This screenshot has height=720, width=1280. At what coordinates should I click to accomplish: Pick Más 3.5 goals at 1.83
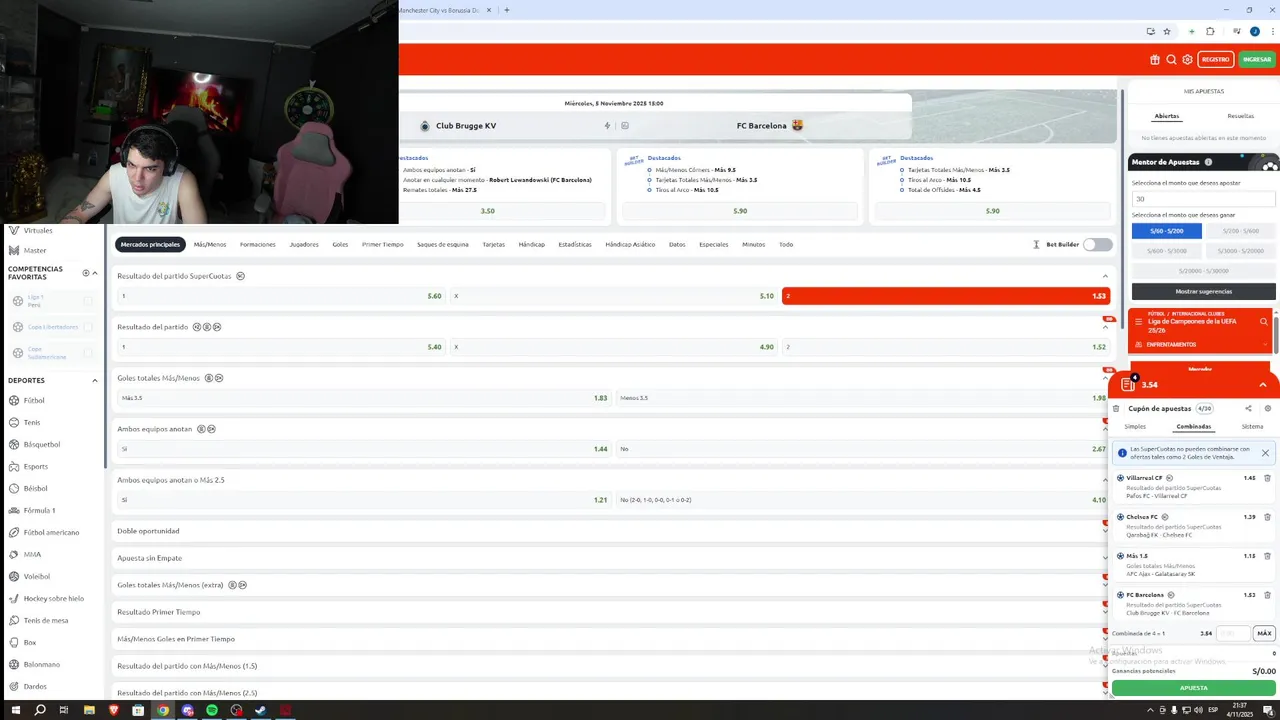pos(363,398)
